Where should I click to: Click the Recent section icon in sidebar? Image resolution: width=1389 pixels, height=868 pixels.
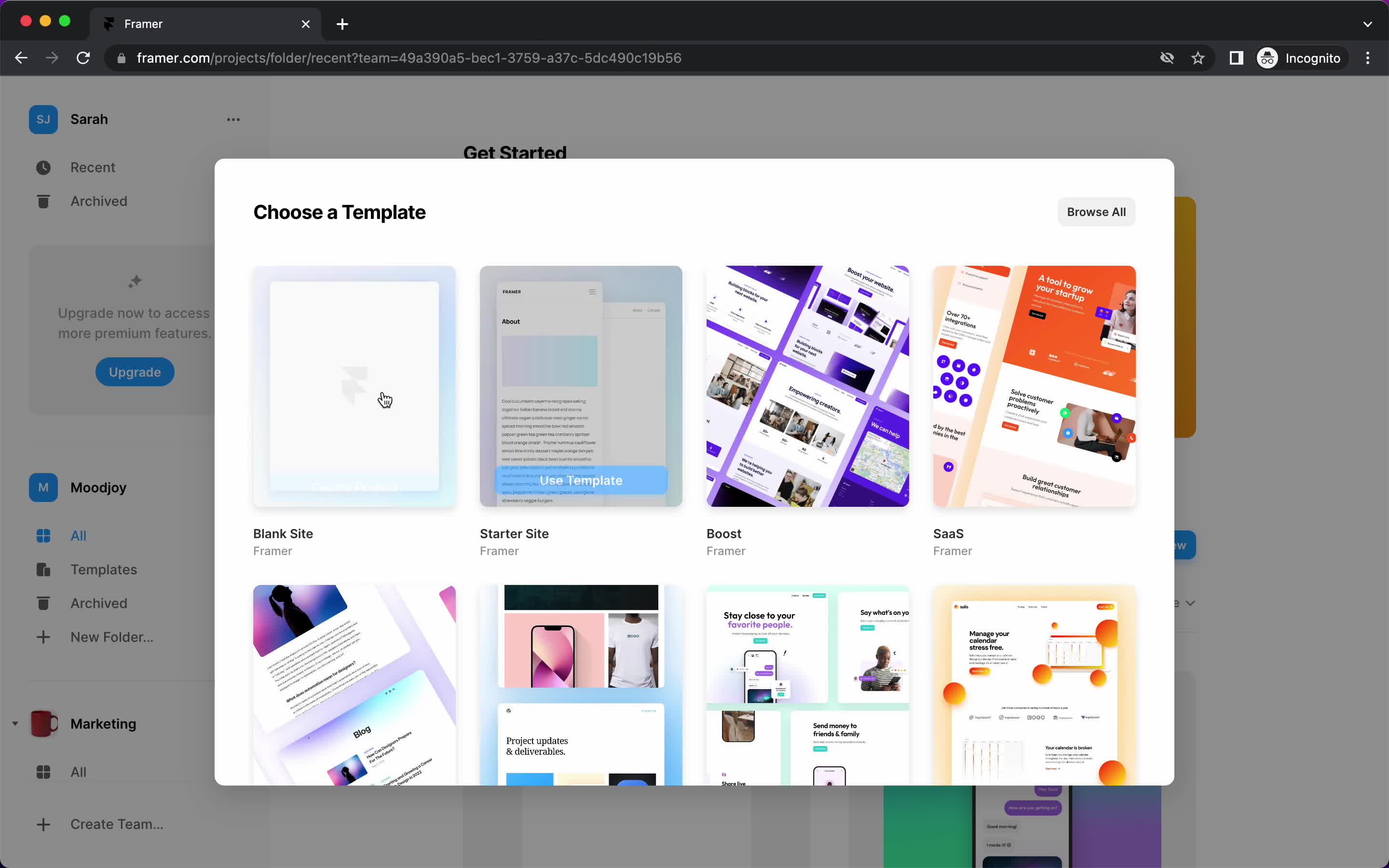(43, 167)
